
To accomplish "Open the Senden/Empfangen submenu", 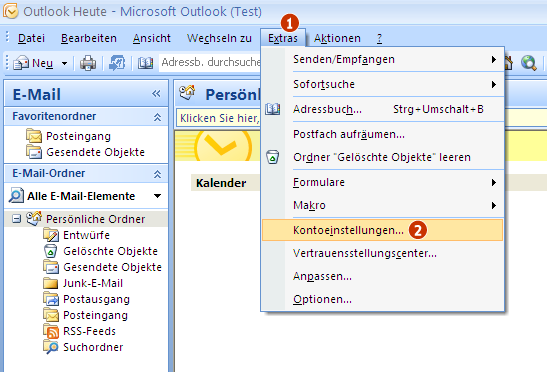I will pyautogui.click(x=383, y=59).
